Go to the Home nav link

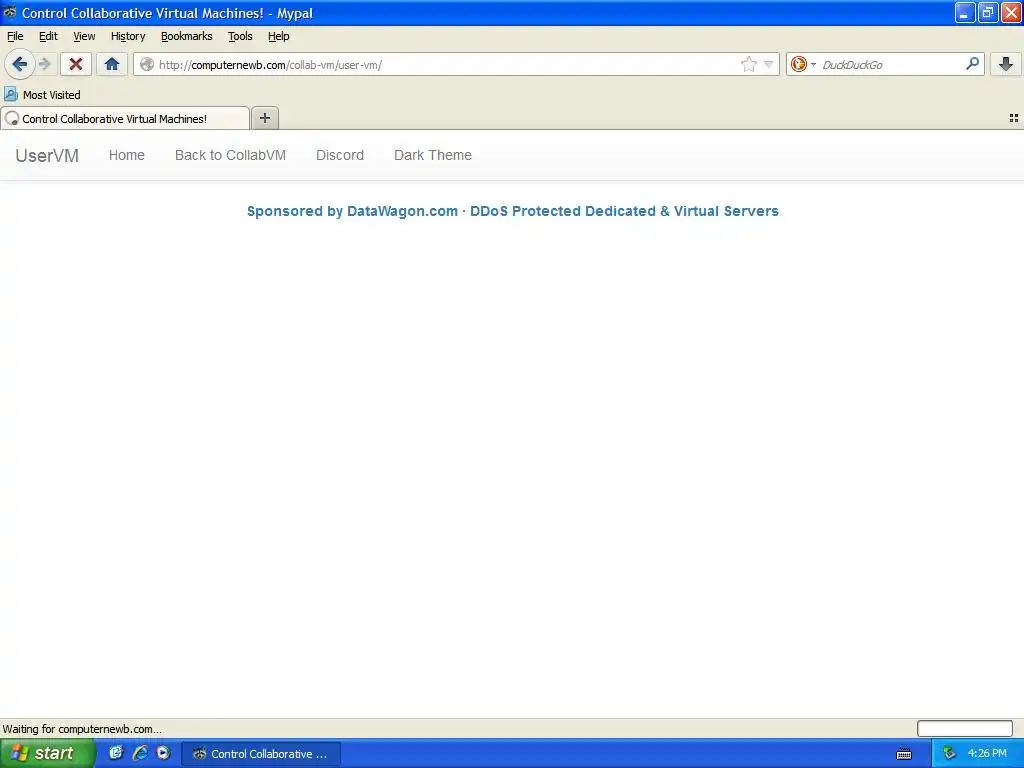point(127,155)
